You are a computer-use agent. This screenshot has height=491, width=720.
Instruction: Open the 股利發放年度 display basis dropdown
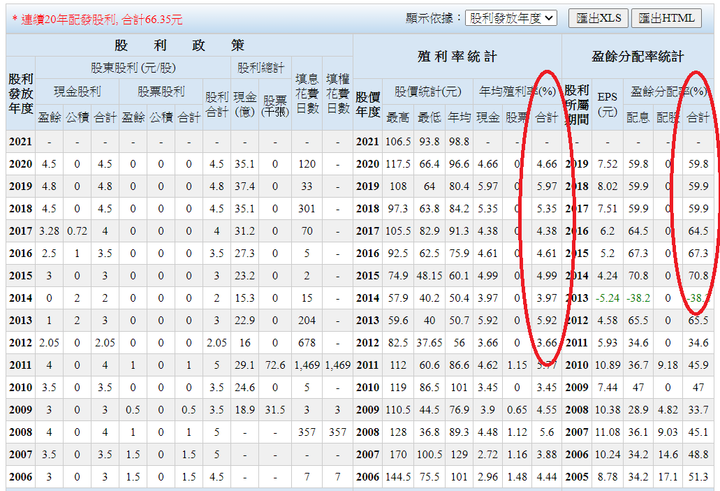click(511, 18)
